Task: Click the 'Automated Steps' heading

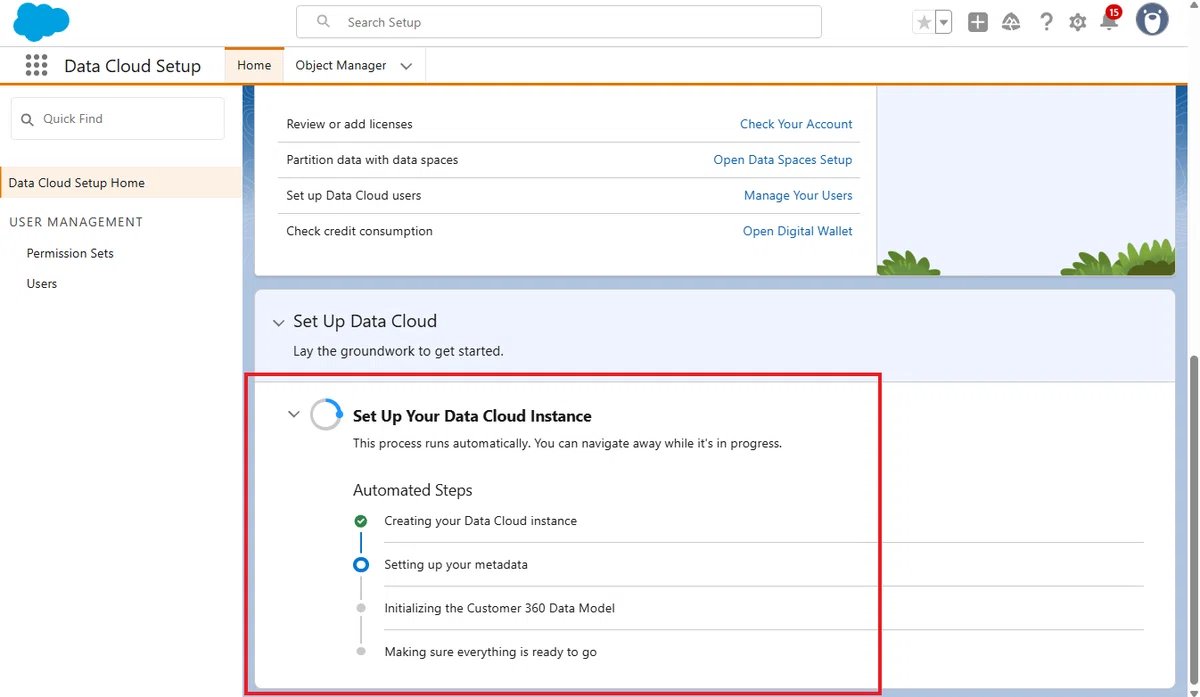Action: [x=412, y=490]
